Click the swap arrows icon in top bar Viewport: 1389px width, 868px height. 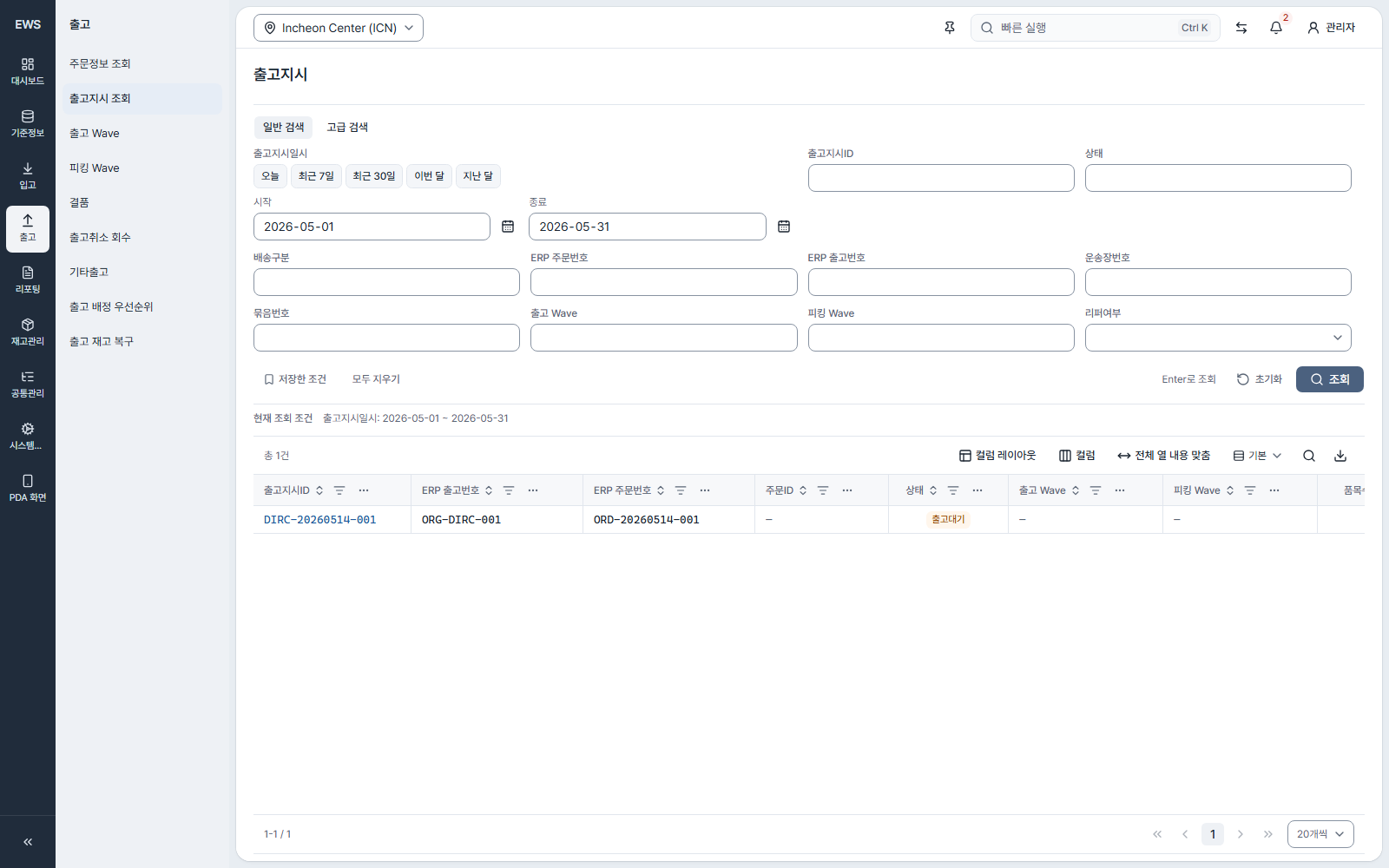pos(1241,28)
